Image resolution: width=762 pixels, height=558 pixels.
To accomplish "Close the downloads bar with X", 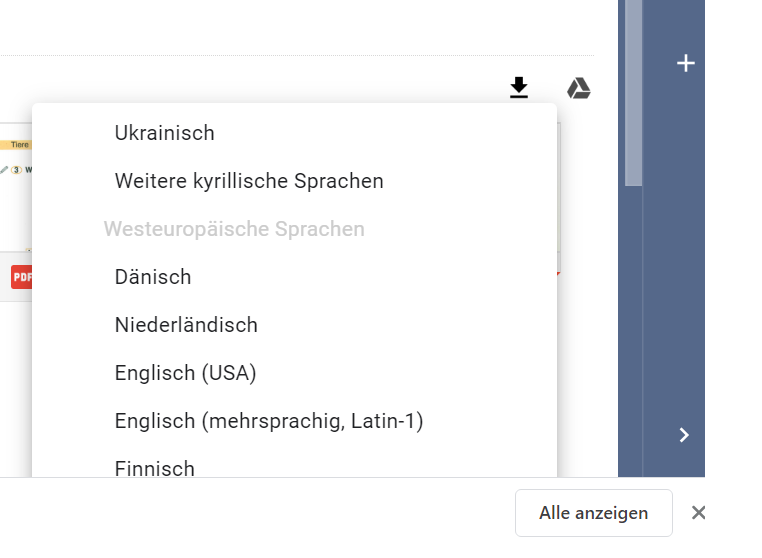I will [x=698, y=513].
